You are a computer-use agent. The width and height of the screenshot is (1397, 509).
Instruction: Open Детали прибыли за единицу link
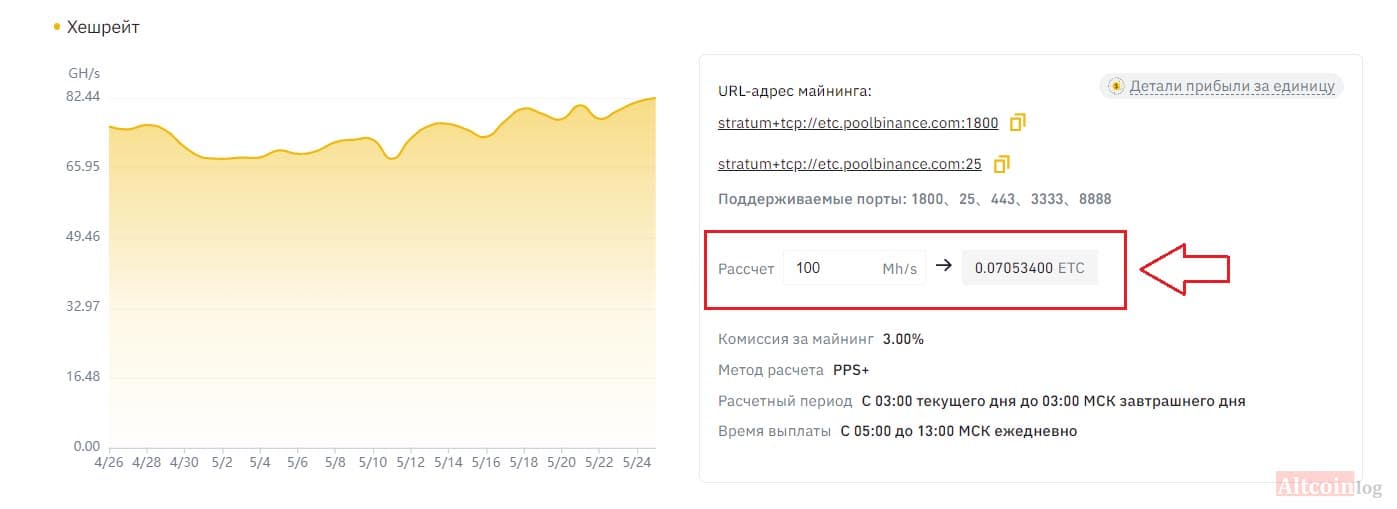point(1232,86)
